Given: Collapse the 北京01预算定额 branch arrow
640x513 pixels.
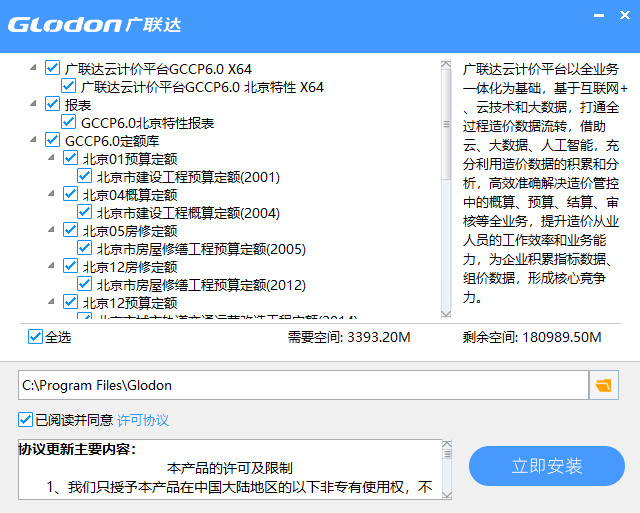Looking at the screenshot, I should (x=50, y=158).
